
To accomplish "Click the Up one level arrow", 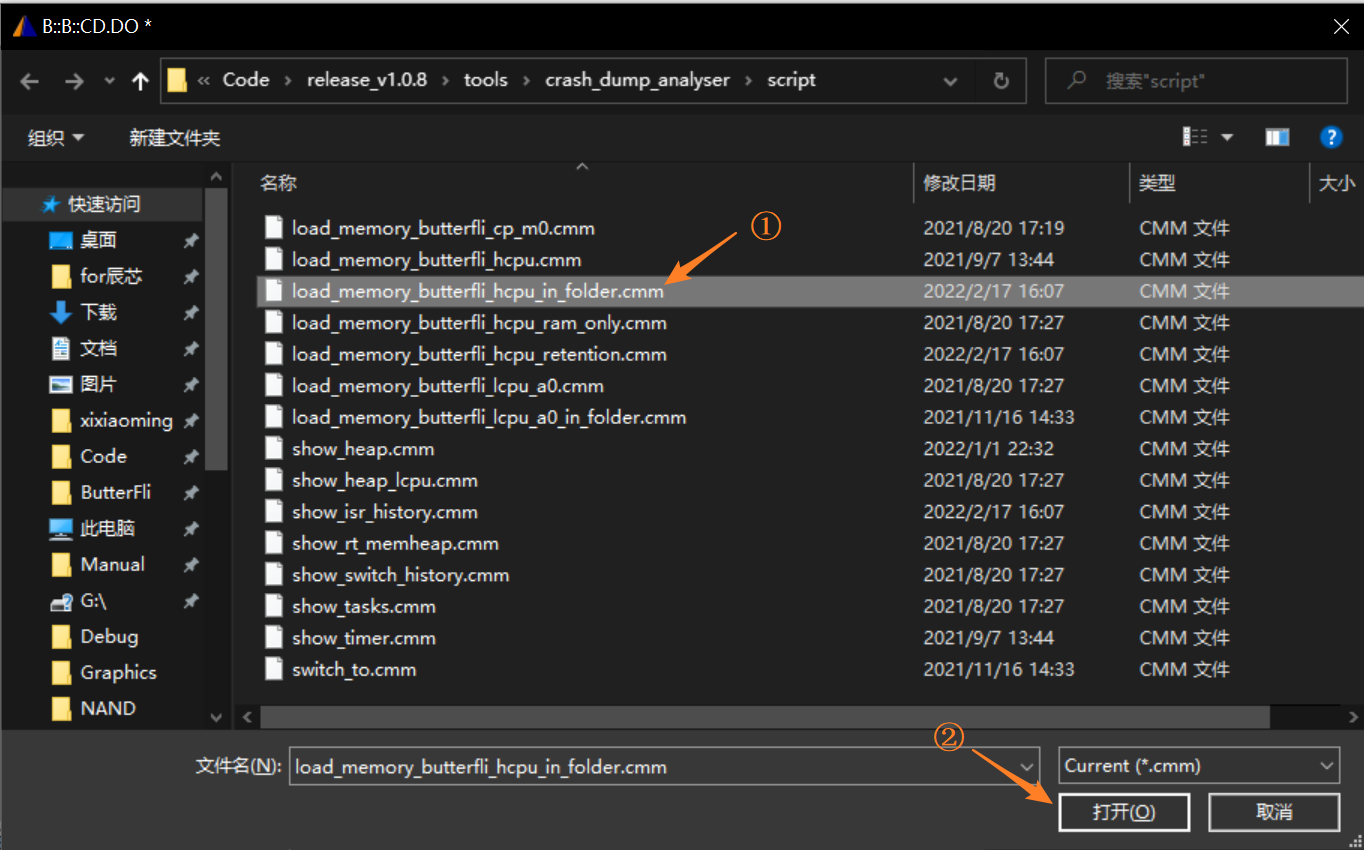I will 140,82.
